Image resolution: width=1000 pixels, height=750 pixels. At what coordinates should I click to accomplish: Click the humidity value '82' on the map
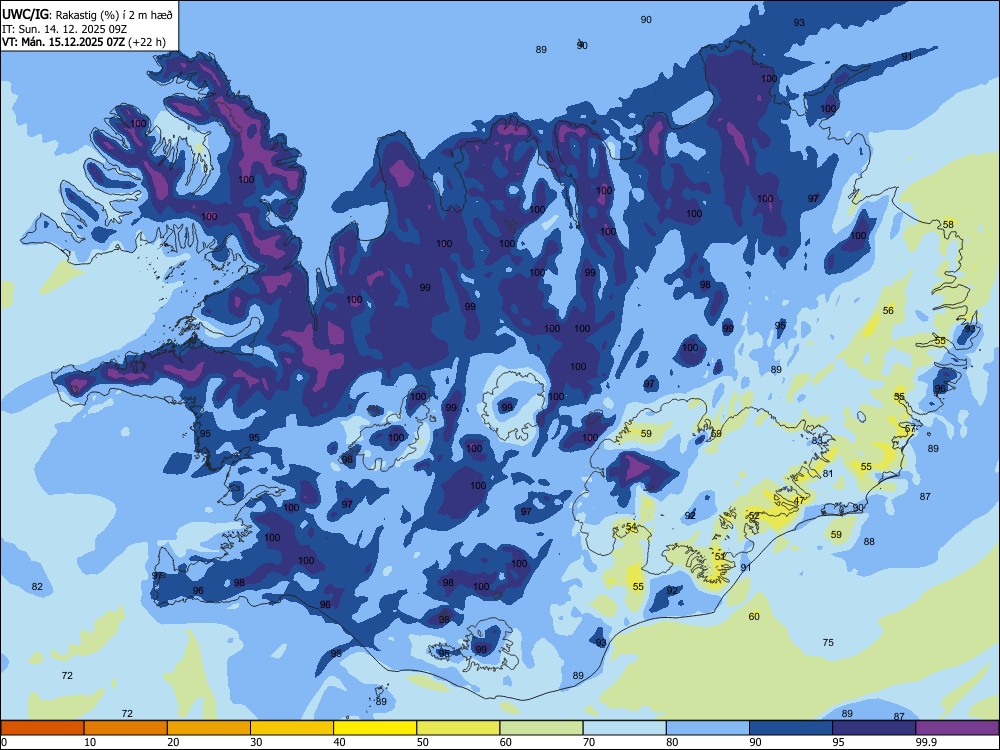38,586
